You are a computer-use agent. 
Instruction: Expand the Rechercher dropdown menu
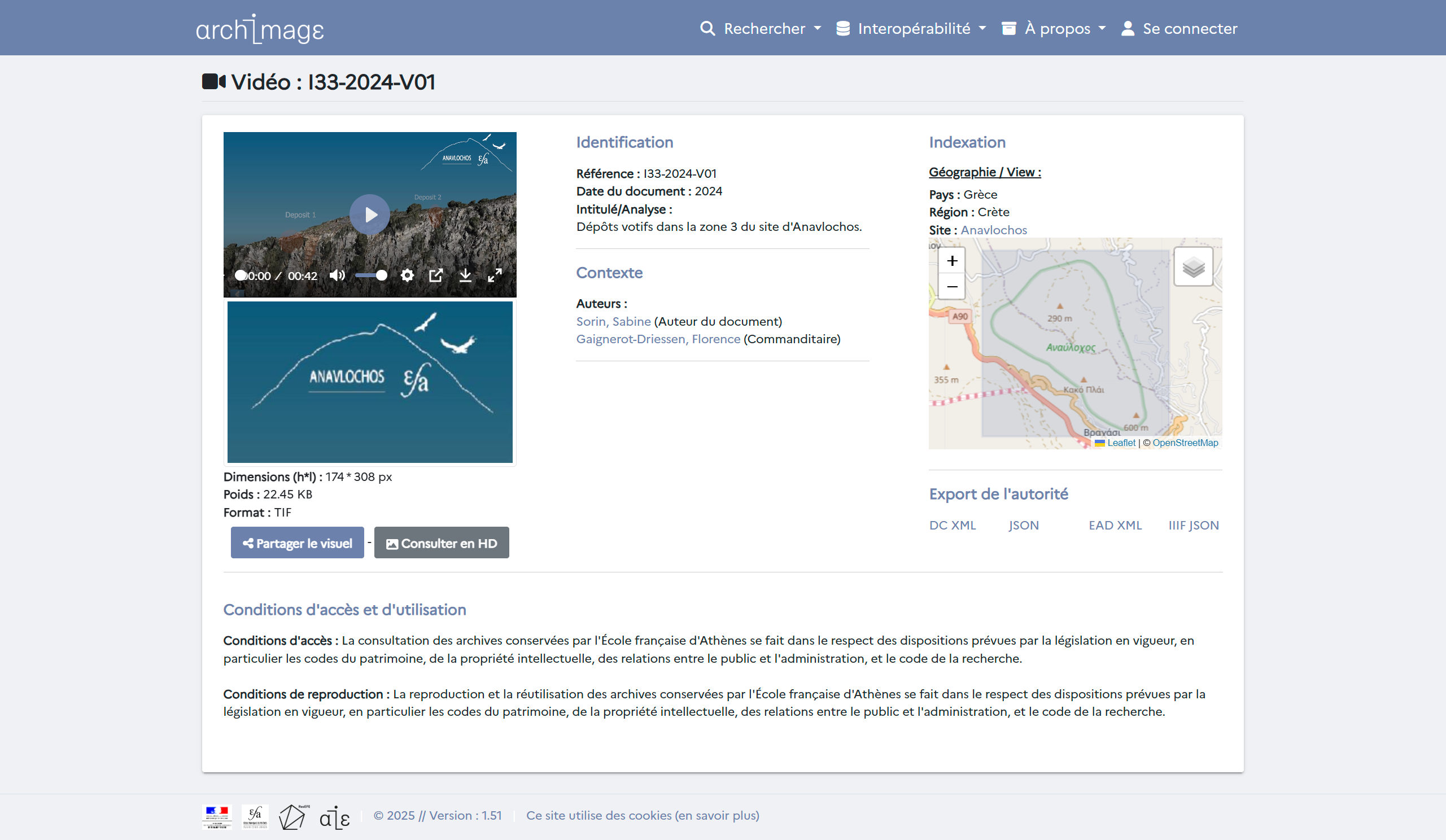[762, 29]
